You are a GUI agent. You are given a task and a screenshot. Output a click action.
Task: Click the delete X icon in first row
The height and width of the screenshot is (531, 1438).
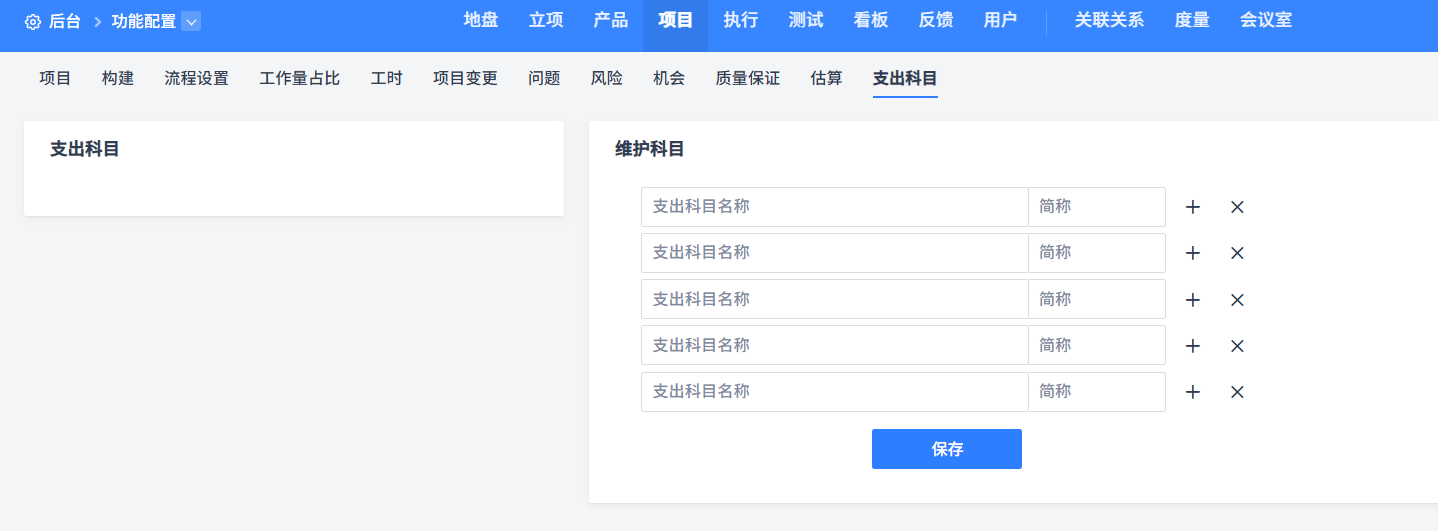1237,207
